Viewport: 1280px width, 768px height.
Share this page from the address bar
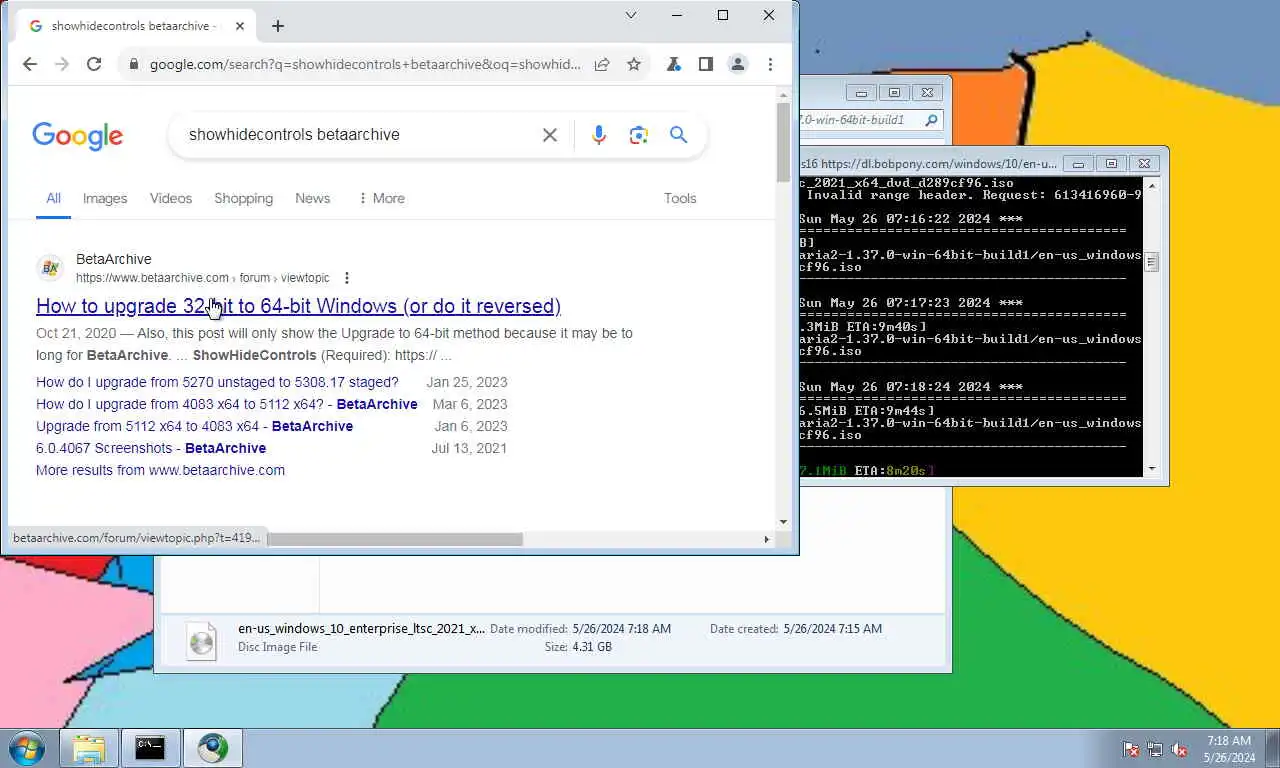coord(602,64)
